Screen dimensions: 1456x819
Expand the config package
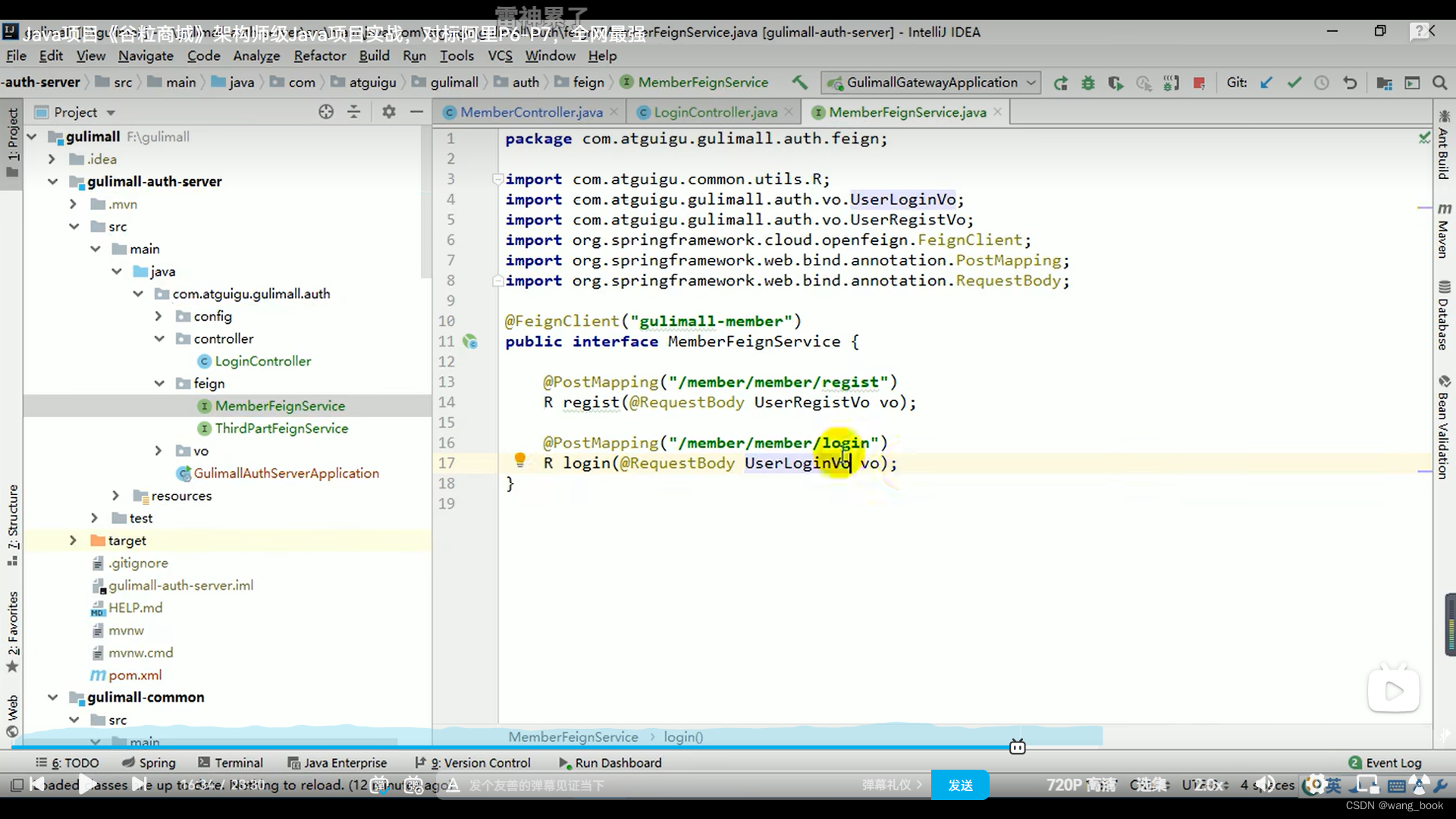click(x=158, y=316)
